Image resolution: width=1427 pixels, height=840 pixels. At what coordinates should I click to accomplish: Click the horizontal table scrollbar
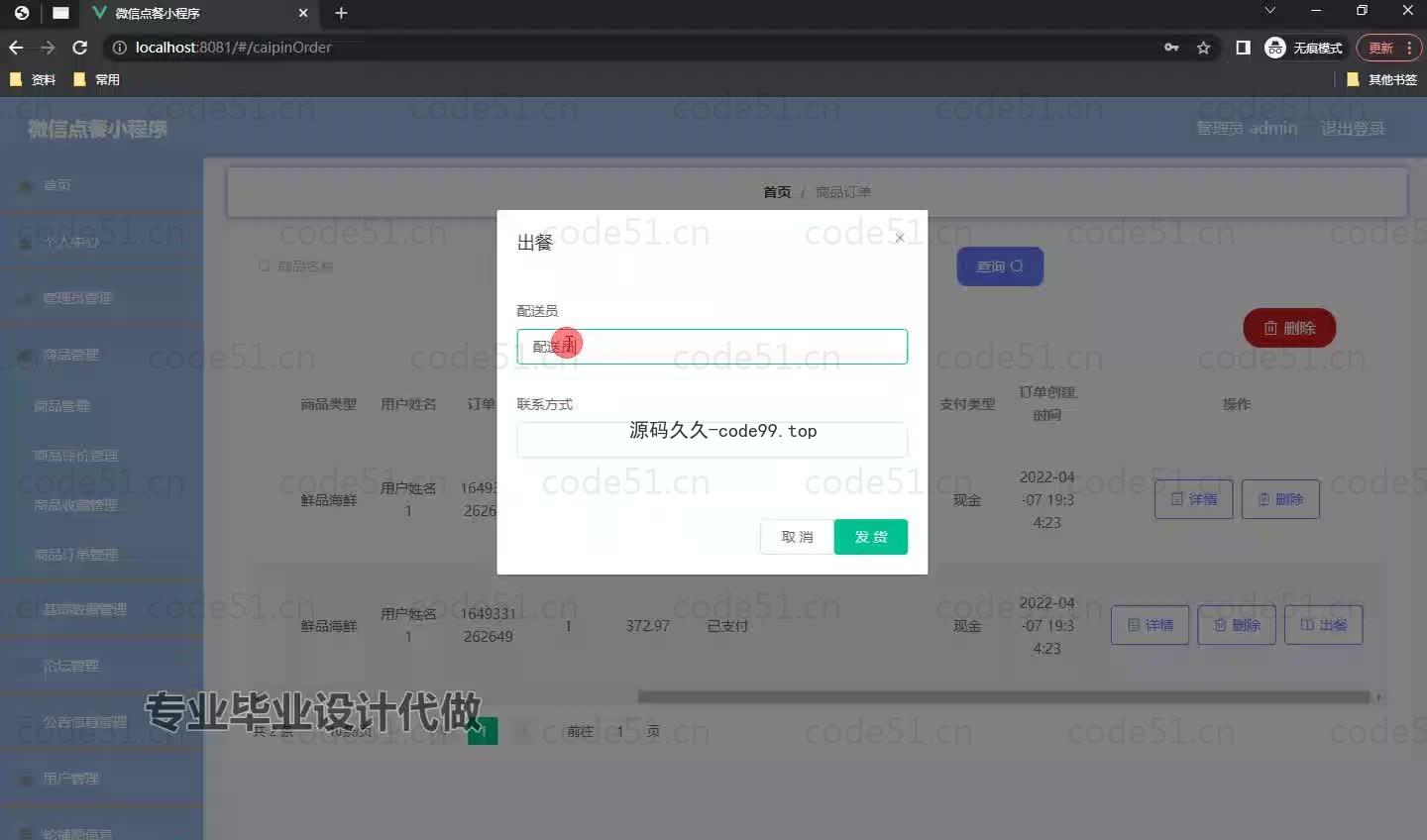coord(1004,697)
